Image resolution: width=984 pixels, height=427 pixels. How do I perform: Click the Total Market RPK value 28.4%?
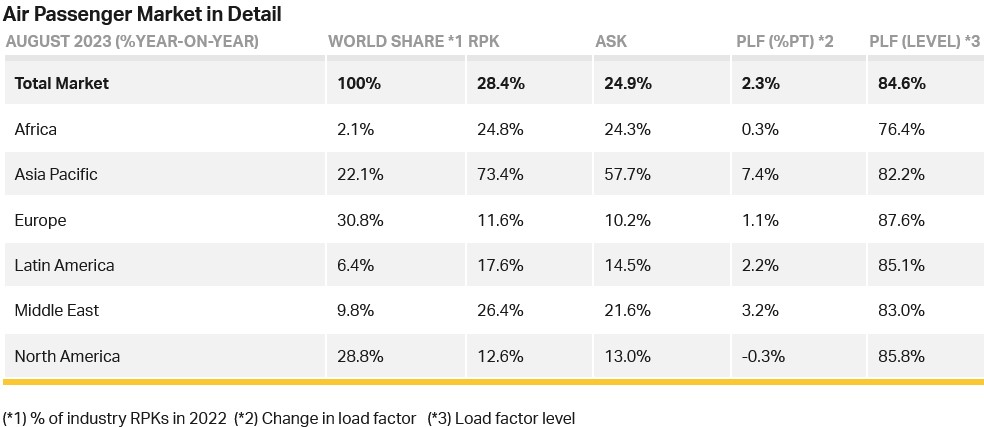click(500, 84)
